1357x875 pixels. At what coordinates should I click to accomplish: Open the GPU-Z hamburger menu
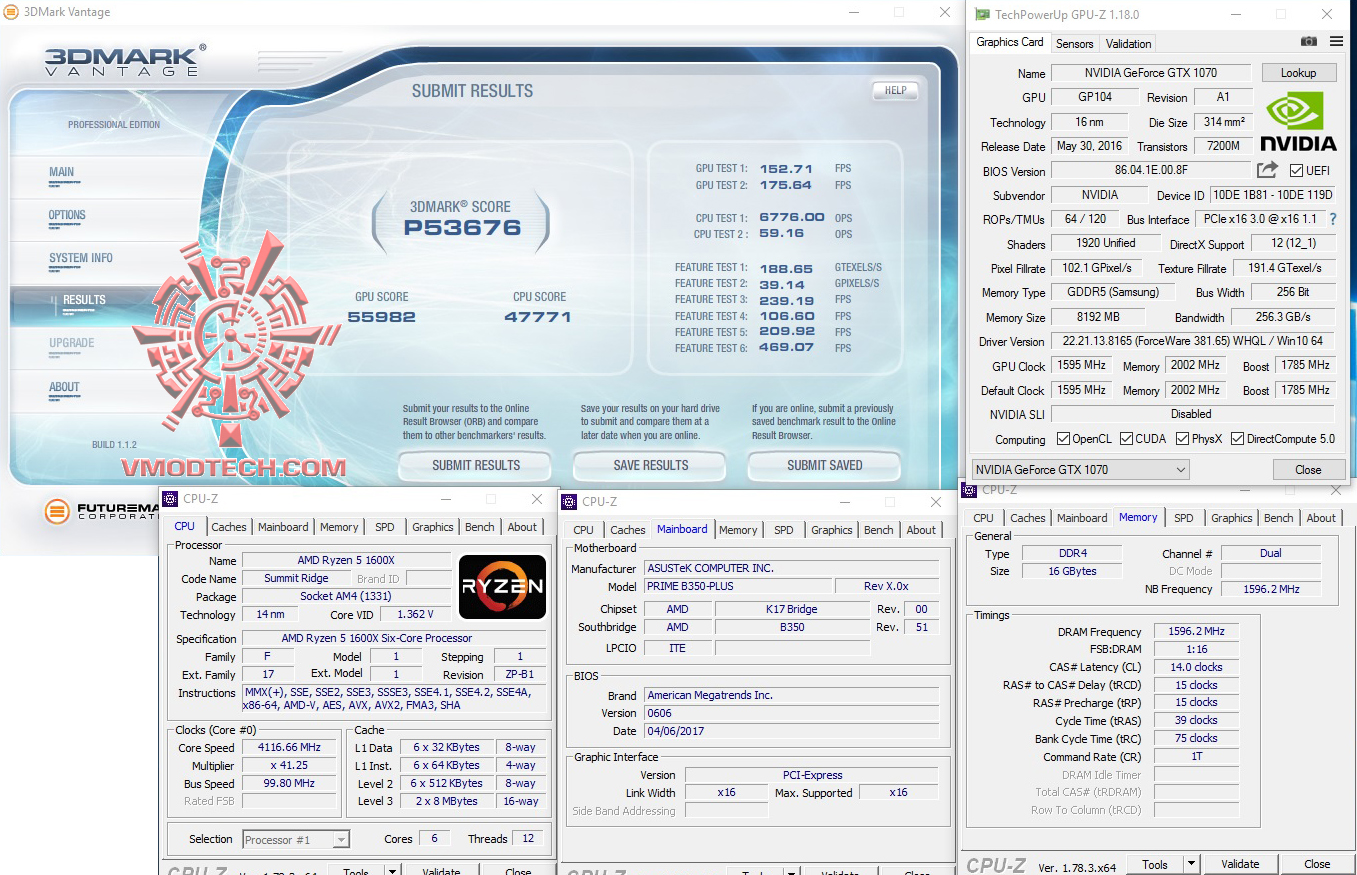pyautogui.click(x=1336, y=42)
